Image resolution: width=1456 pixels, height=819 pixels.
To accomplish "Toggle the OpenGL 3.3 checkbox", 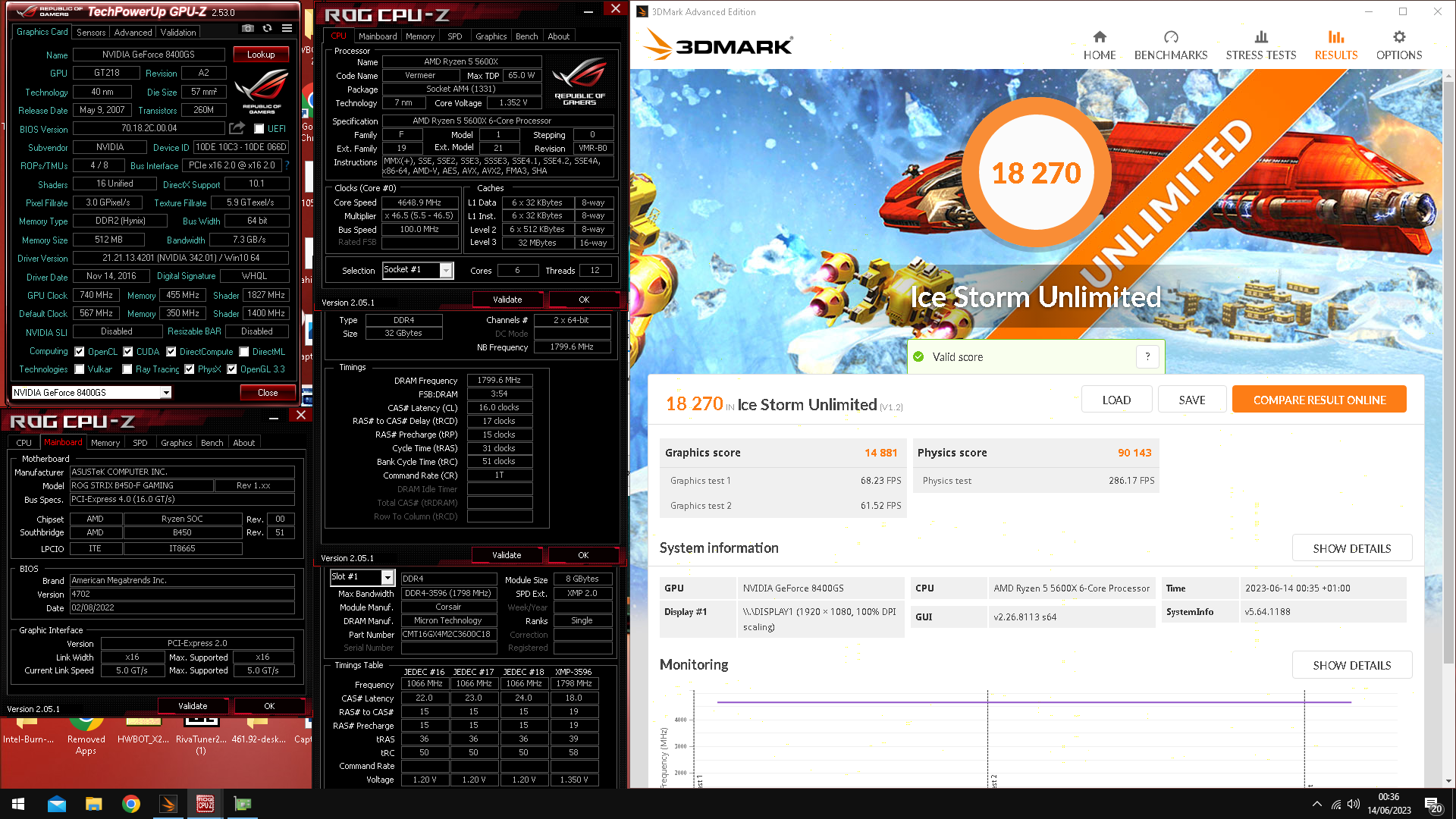I will (232, 369).
